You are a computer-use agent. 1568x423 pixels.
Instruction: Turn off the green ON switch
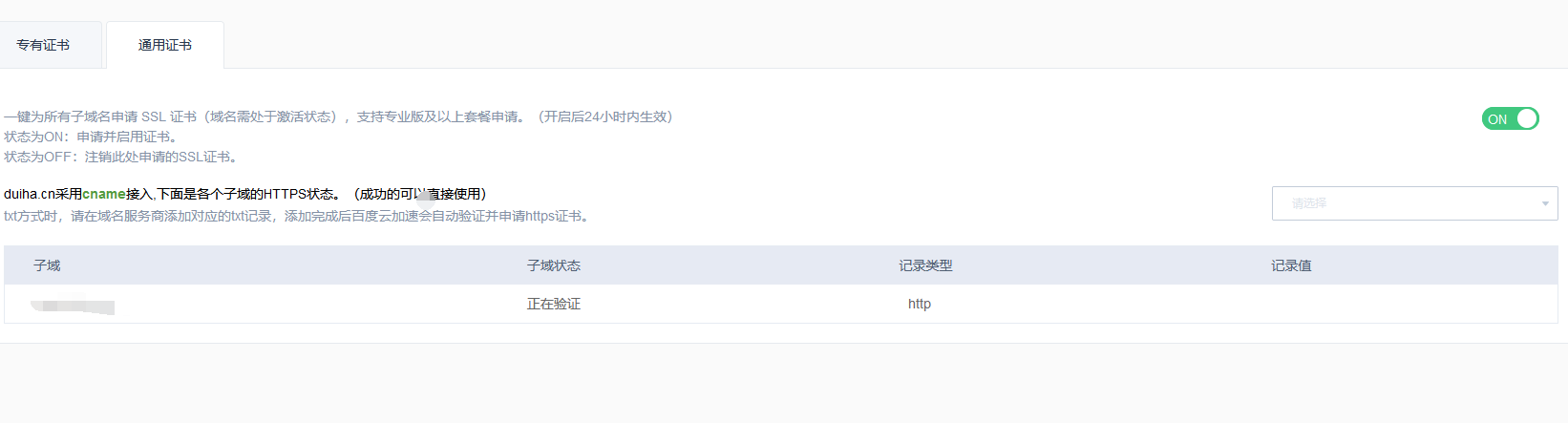point(1510,118)
